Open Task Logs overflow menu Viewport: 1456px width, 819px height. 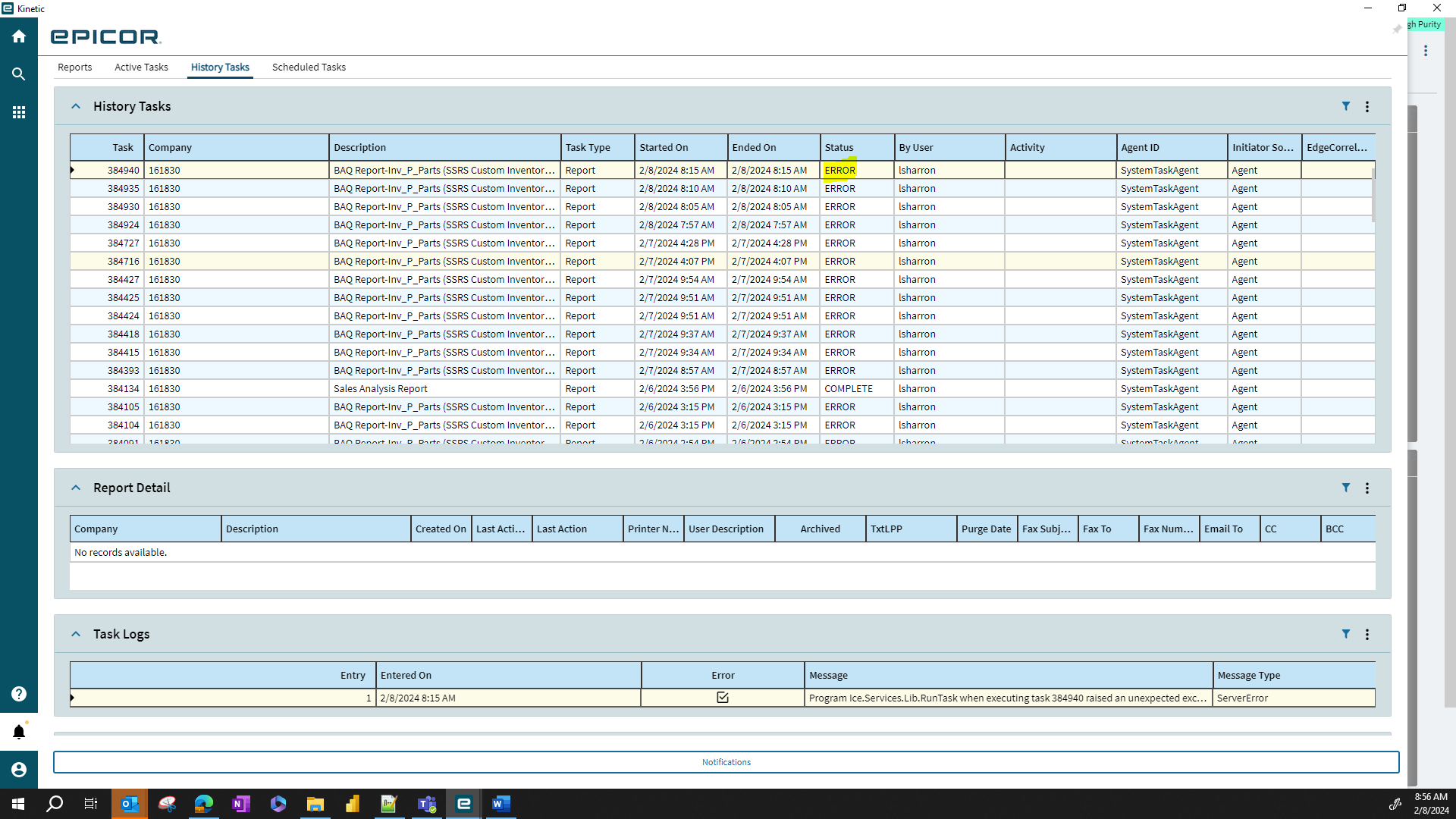[1367, 635]
